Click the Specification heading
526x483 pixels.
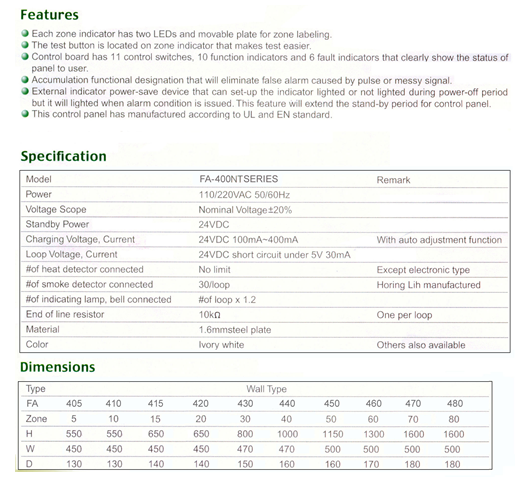(x=63, y=157)
